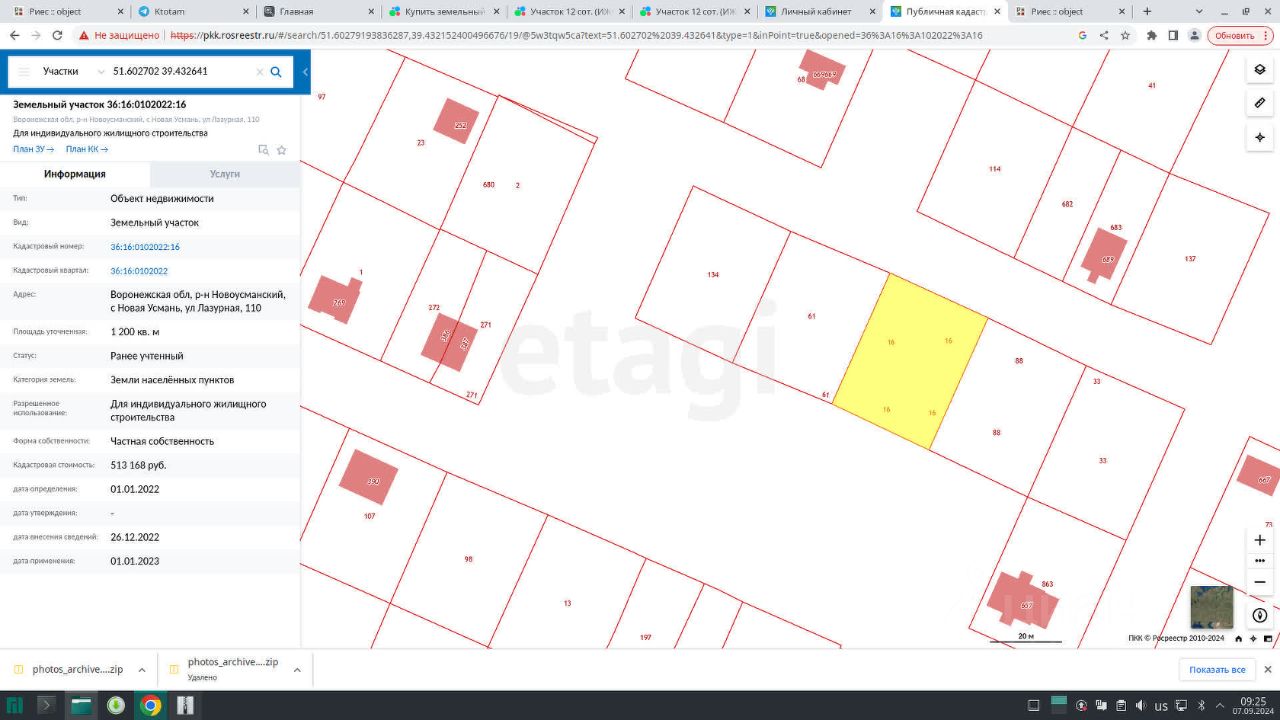Switch to the 'Услуги' tab
Screen dimensions: 1280x720
[225, 174]
